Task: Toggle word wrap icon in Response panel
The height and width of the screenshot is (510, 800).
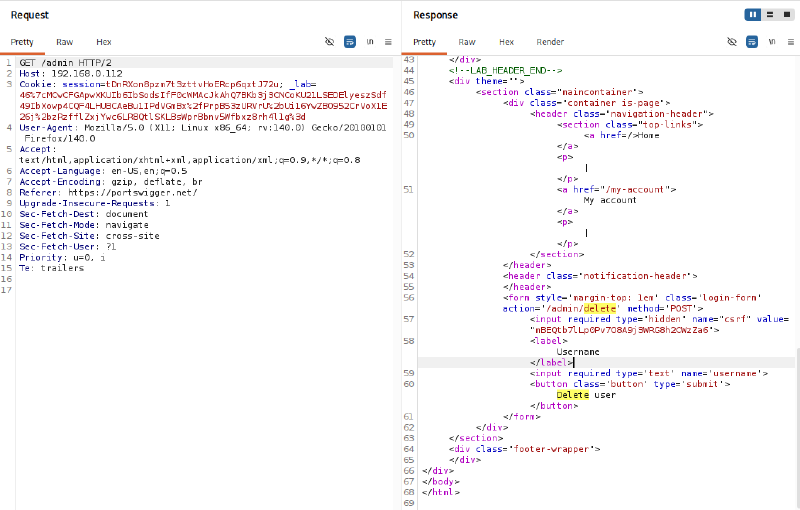Action: pyautogui.click(x=752, y=42)
